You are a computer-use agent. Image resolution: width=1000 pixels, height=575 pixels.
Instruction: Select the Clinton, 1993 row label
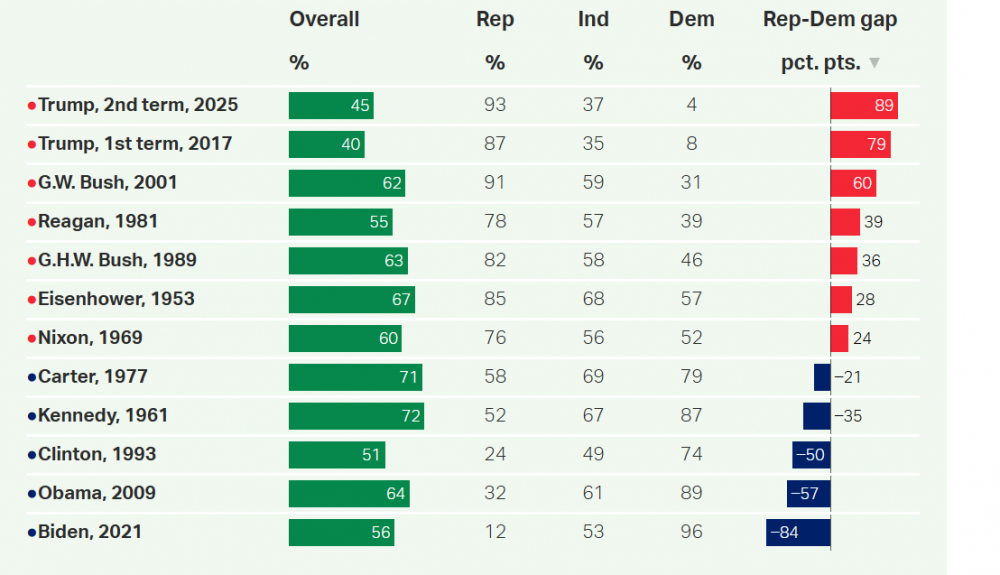pos(97,454)
